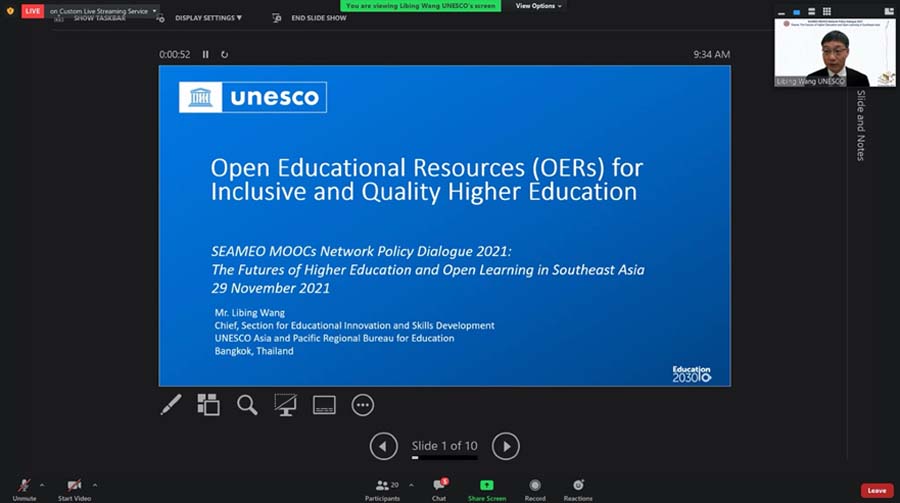Click the Slide 1 of 10 indicator
900x503 pixels.
pos(444,446)
